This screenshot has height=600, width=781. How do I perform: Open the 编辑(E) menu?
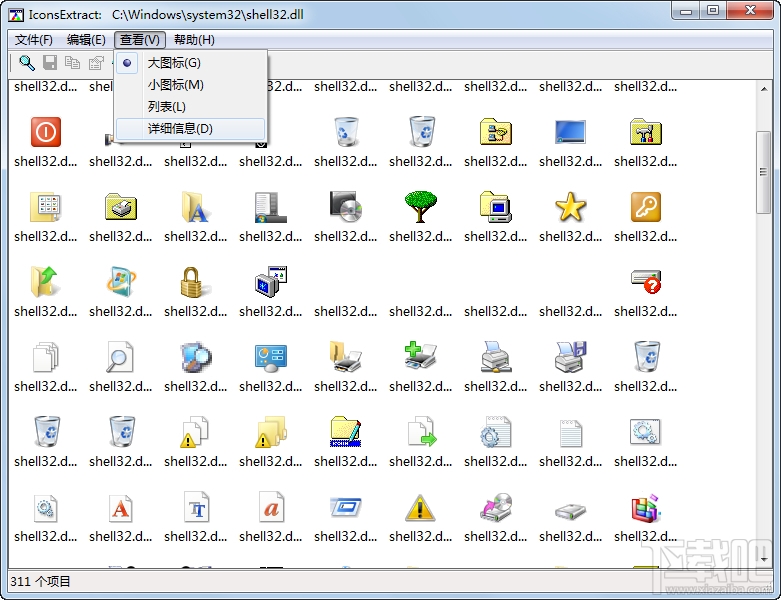point(86,40)
